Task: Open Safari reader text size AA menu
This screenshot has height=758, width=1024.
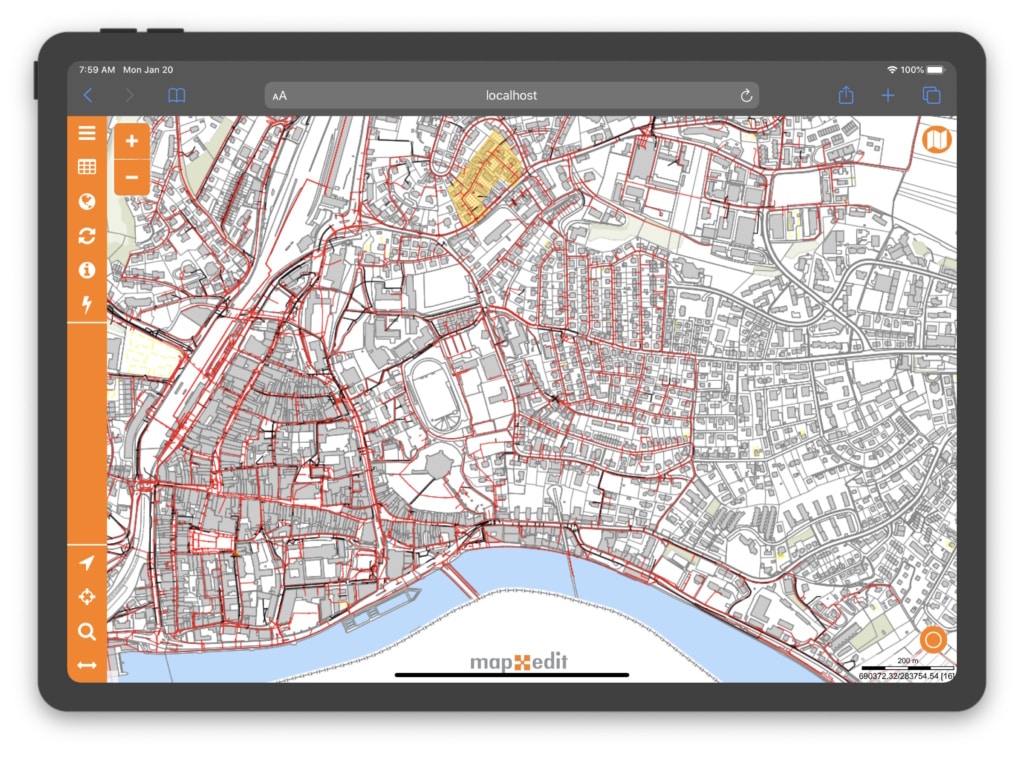Action: (280, 96)
